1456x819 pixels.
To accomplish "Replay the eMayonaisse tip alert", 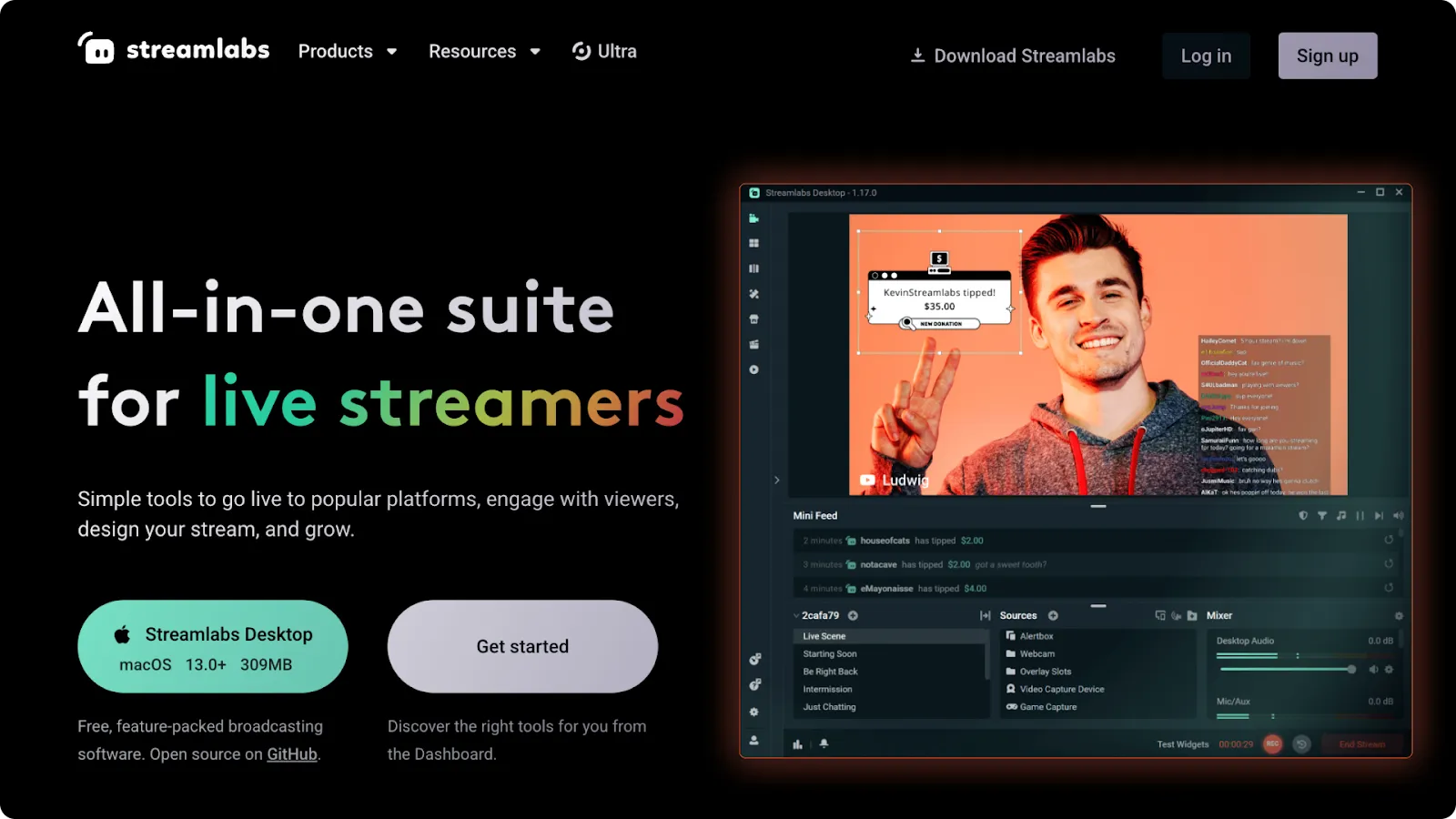I will [x=1389, y=588].
